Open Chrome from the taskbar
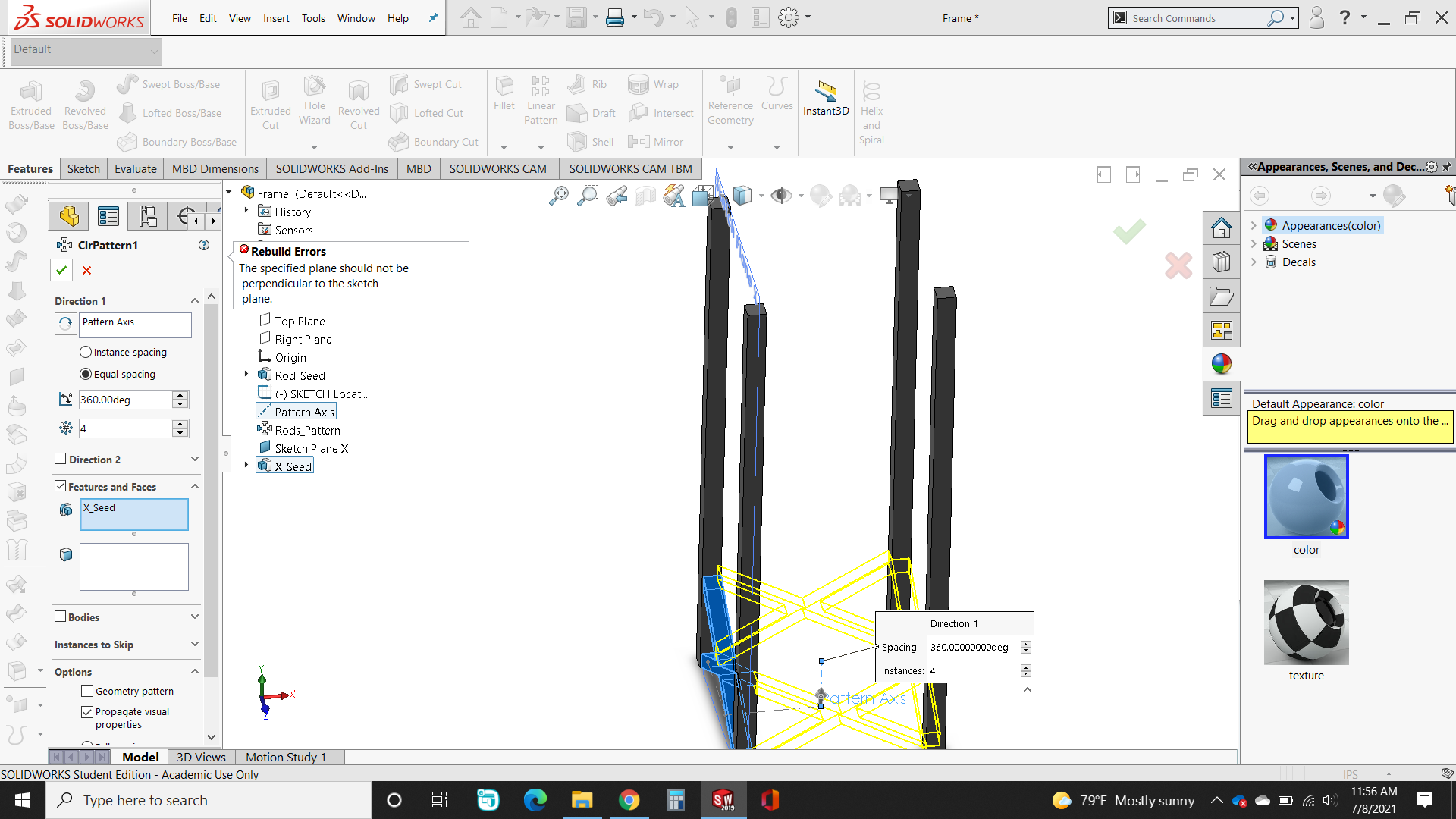This screenshot has width=1456, height=819. [x=629, y=800]
